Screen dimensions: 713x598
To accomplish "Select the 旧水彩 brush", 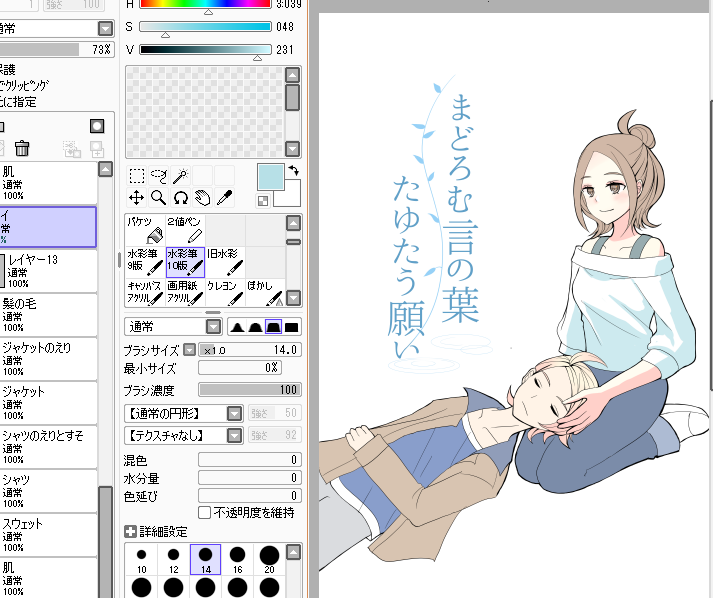I will click(225, 262).
